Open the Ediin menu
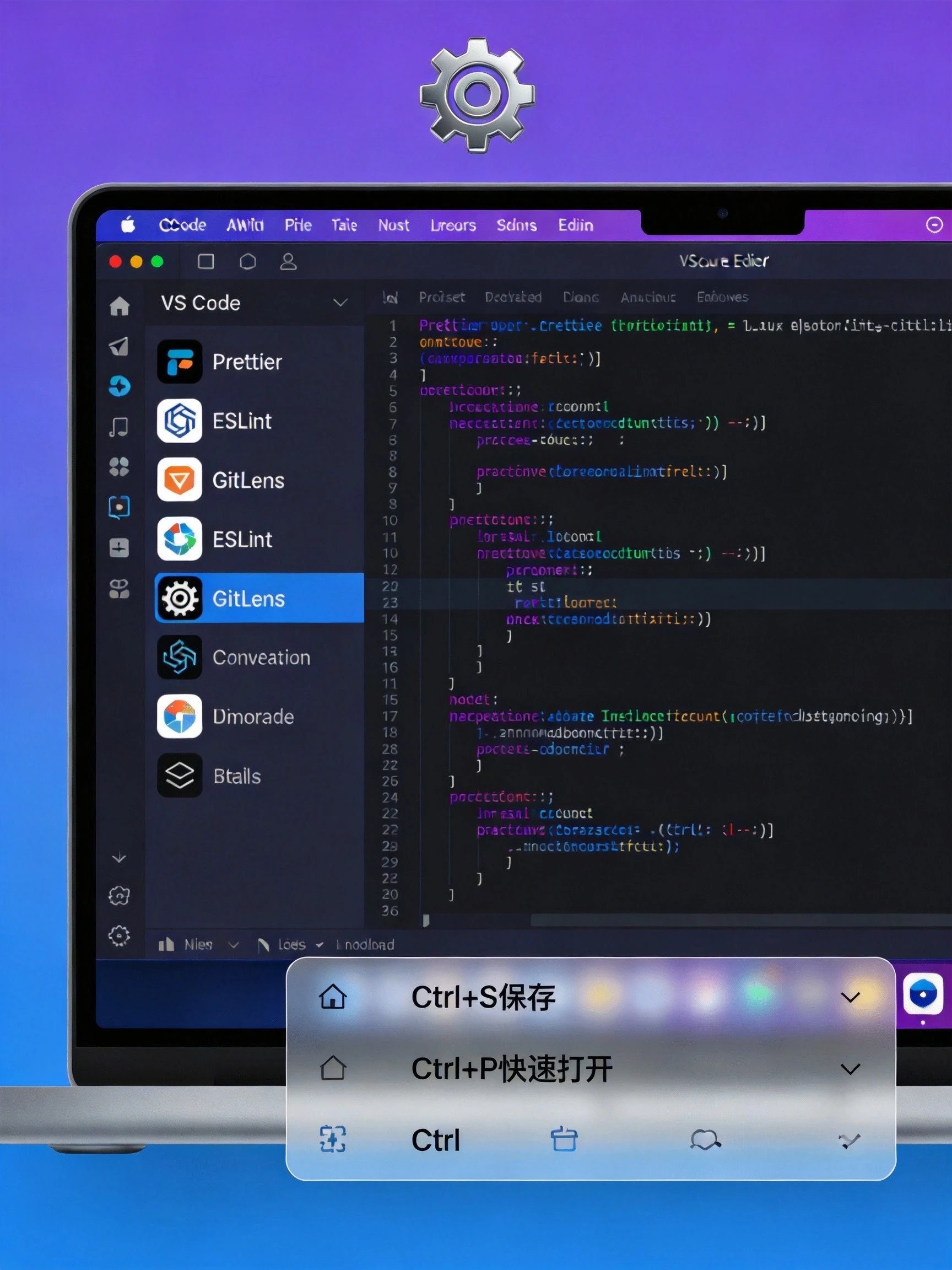Image resolution: width=952 pixels, height=1270 pixels. (576, 224)
